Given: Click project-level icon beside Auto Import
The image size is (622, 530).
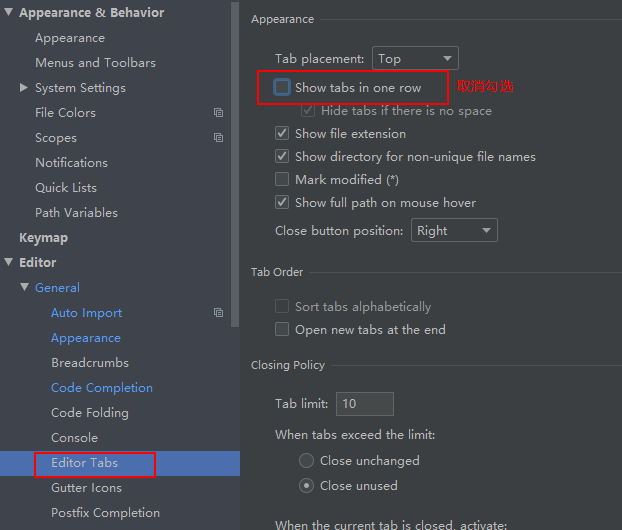Looking at the screenshot, I should tap(218, 313).
